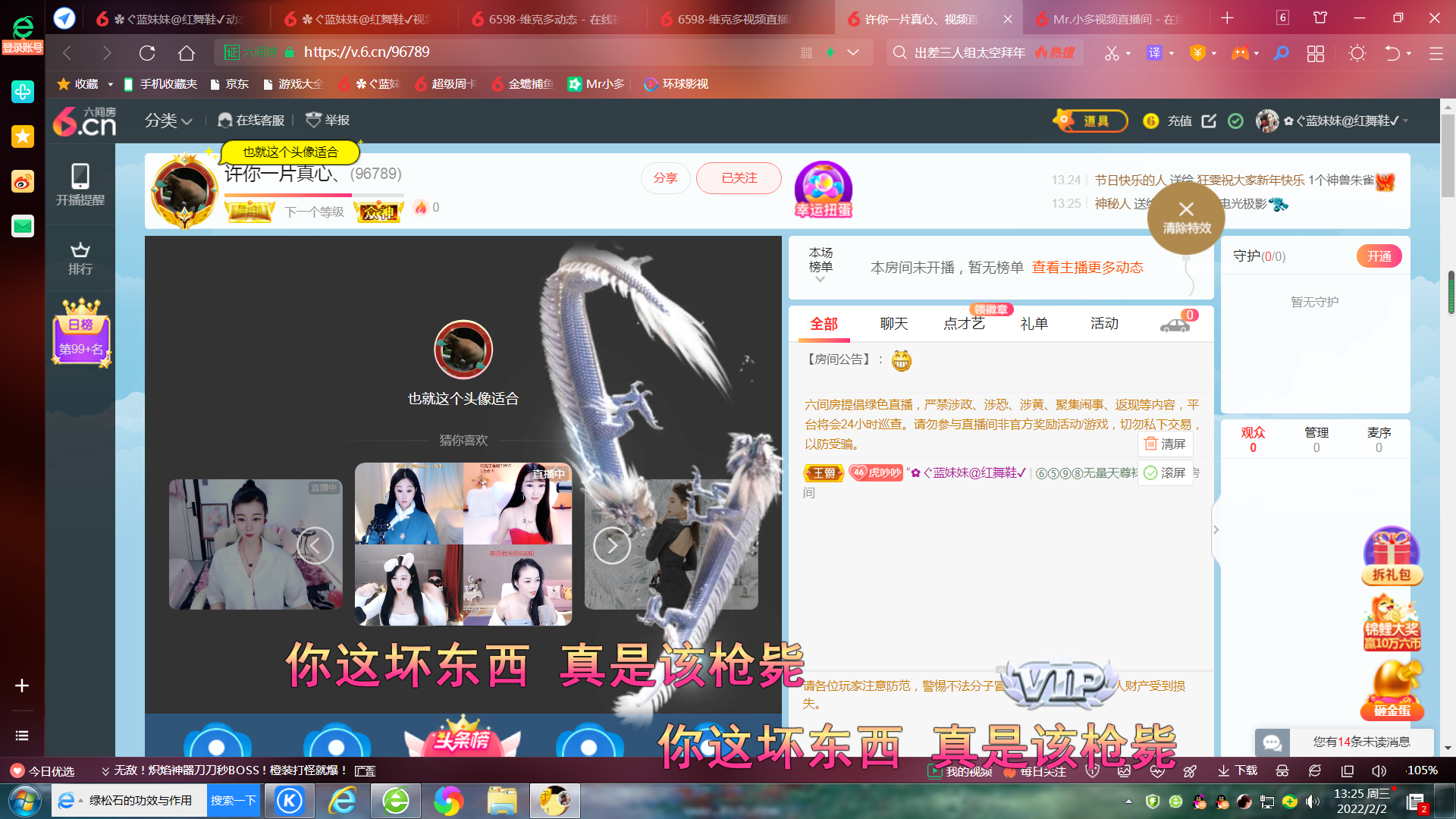Select the 全部 all messages tab

[824, 325]
